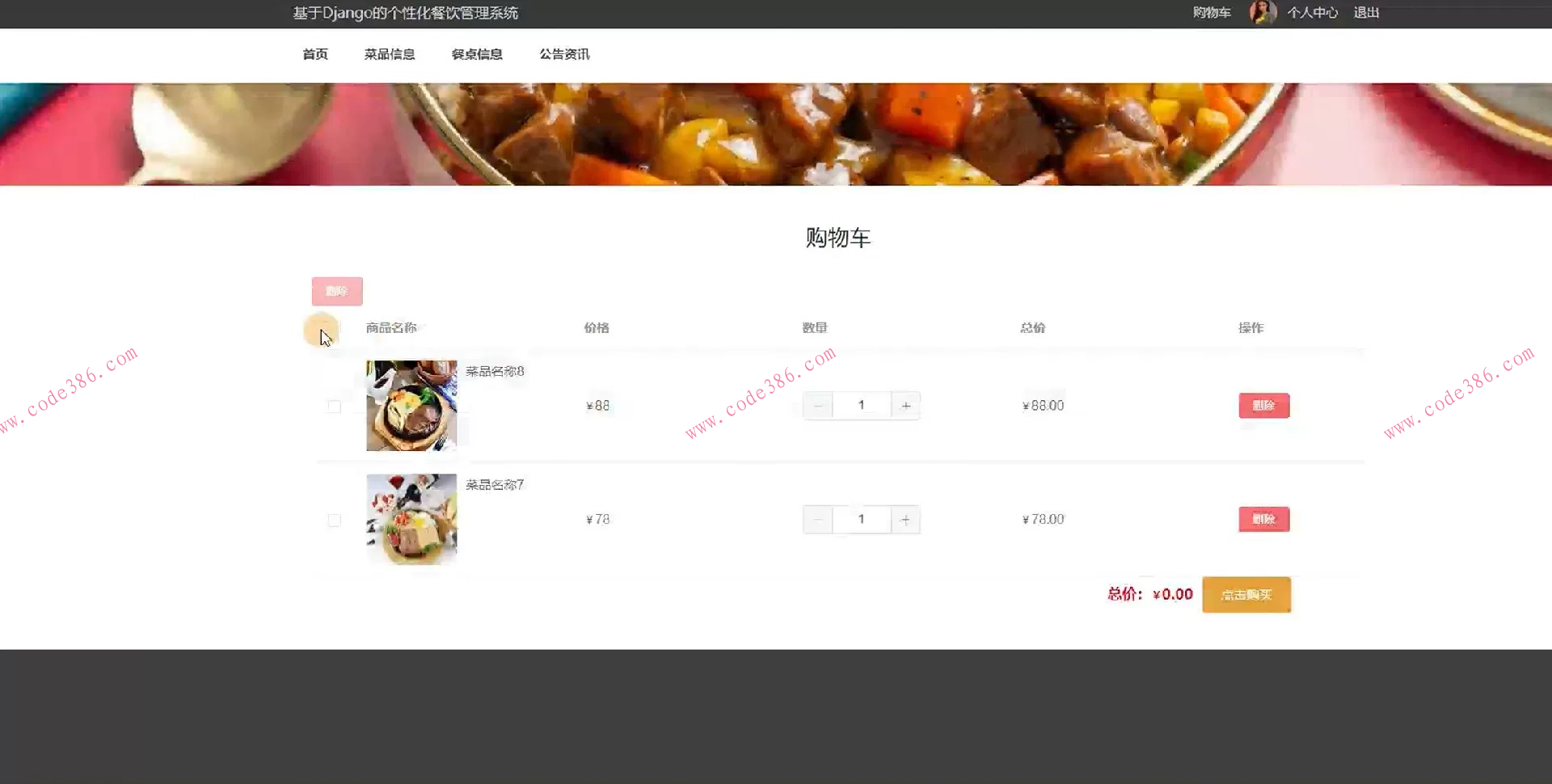The image size is (1552, 784).
Task: Check the checkbox for 菜品名称7
Action: (x=334, y=521)
